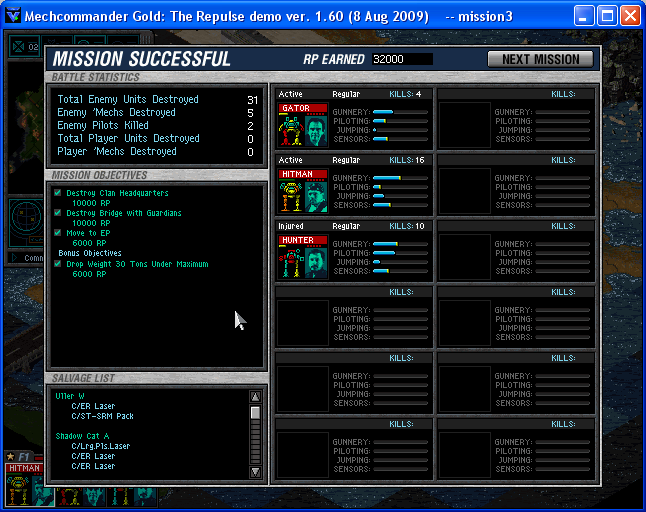646x512 pixels.
Task: Click the SALVAGE LIST section header
Action: [83, 378]
